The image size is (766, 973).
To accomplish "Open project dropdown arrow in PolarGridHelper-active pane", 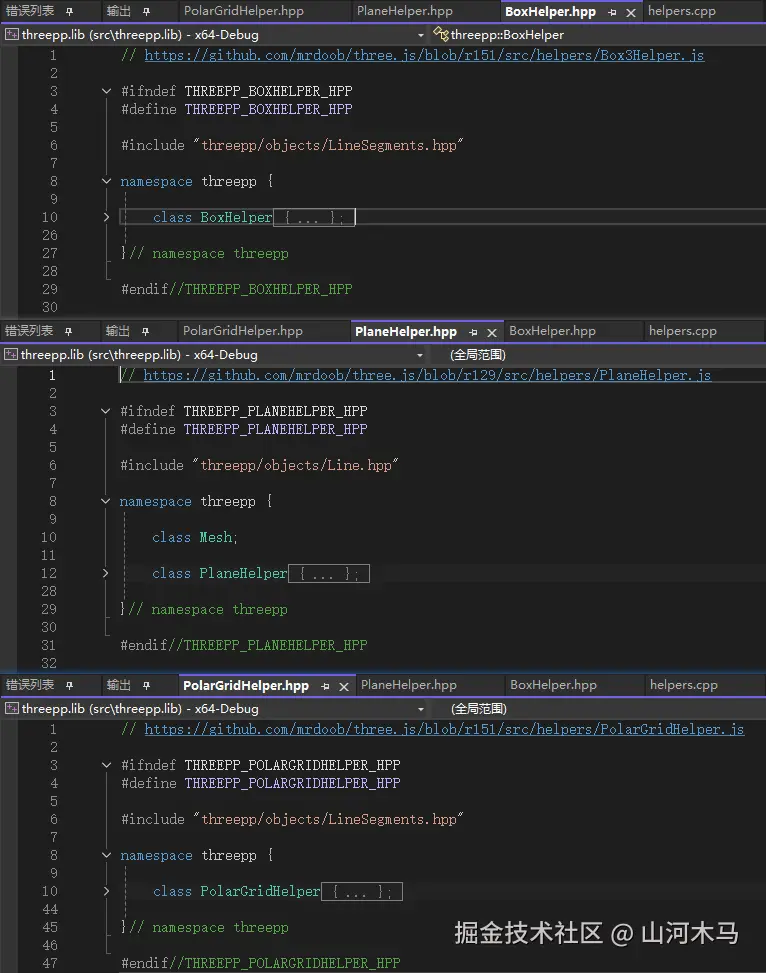I will [x=421, y=709].
